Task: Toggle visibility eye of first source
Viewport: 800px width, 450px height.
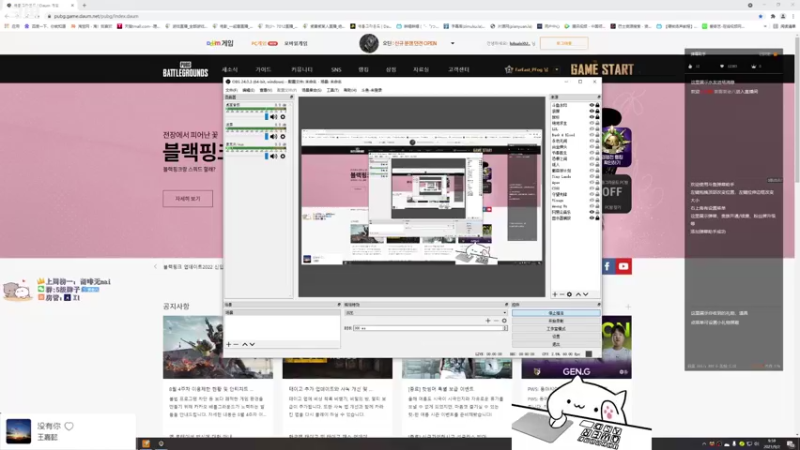Action: [x=592, y=105]
